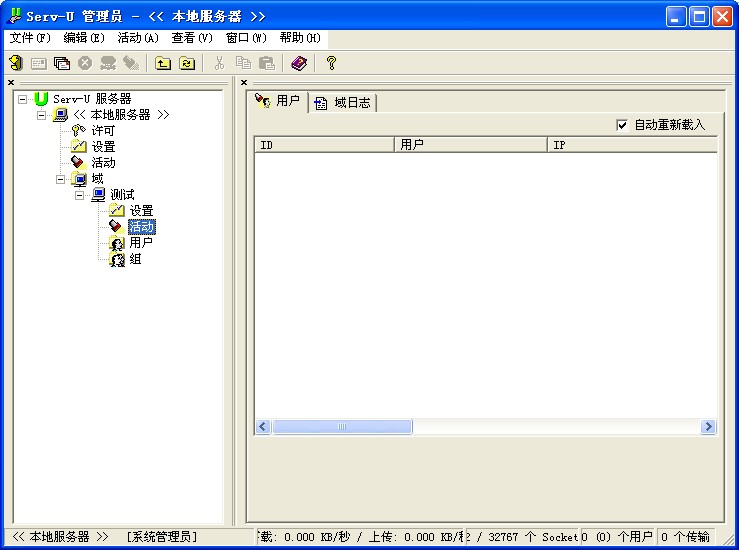Open 窗口(W) menu
This screenshot has height=550, width=739.
coord(246,38)
